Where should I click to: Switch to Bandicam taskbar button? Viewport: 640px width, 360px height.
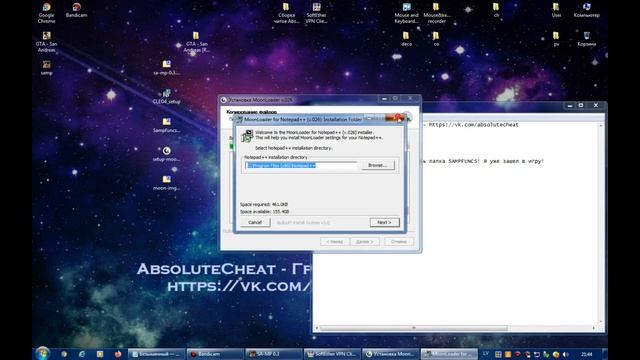[x=215, y=354]
